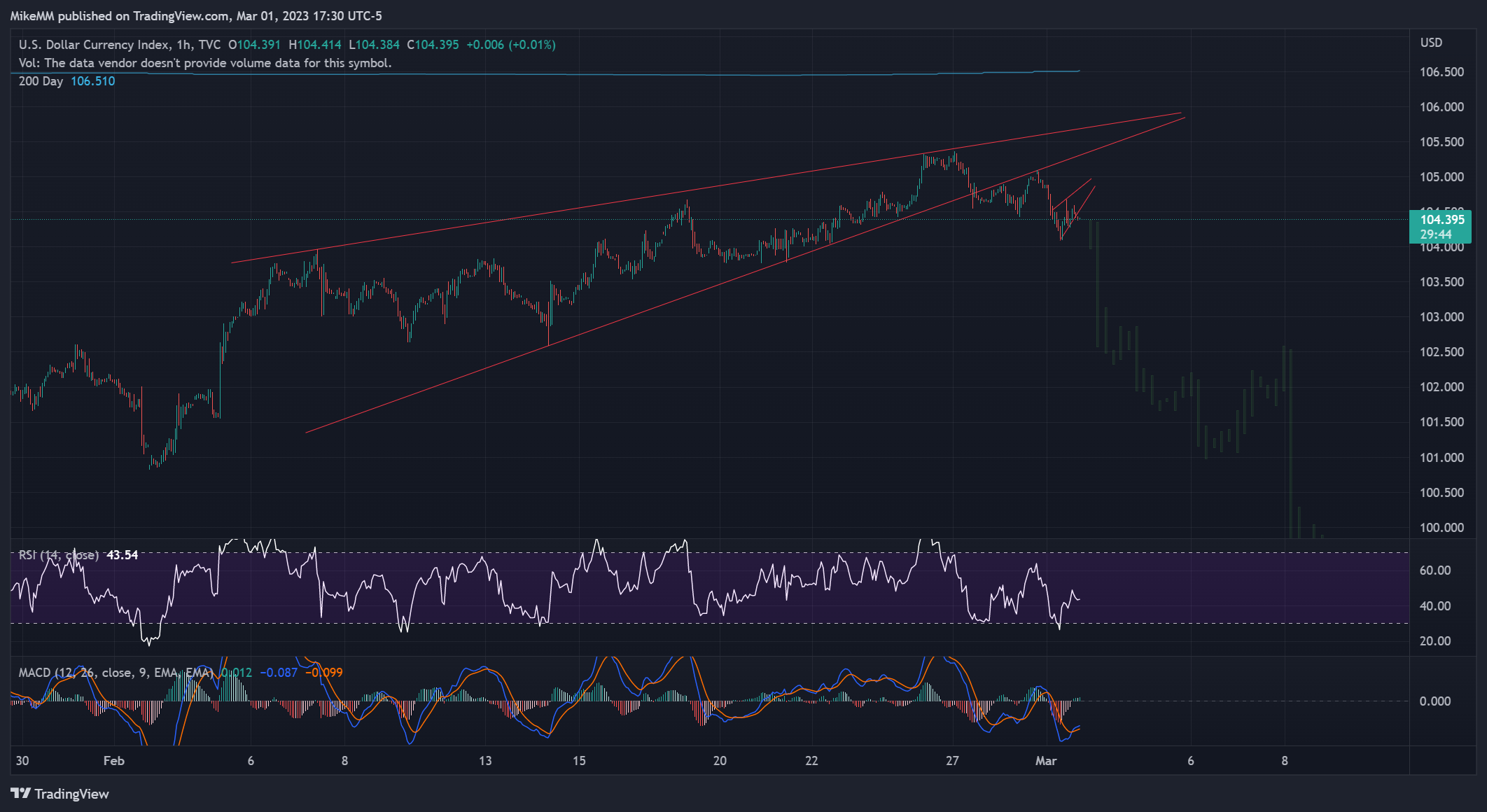
Task: Click the 100.000 price axis level
Action: point(1441,528)
